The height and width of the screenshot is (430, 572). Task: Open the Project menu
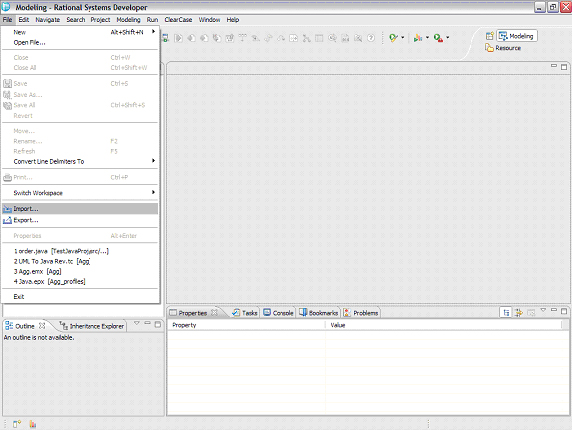(x=100, y=20)
